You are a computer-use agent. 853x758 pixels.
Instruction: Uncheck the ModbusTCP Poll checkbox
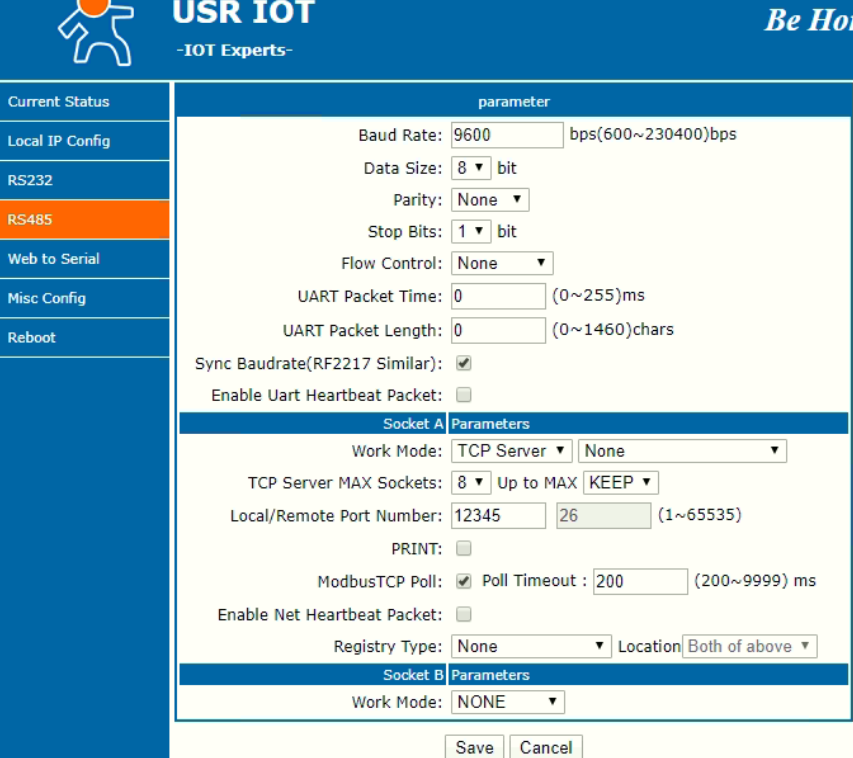point(463,581)
